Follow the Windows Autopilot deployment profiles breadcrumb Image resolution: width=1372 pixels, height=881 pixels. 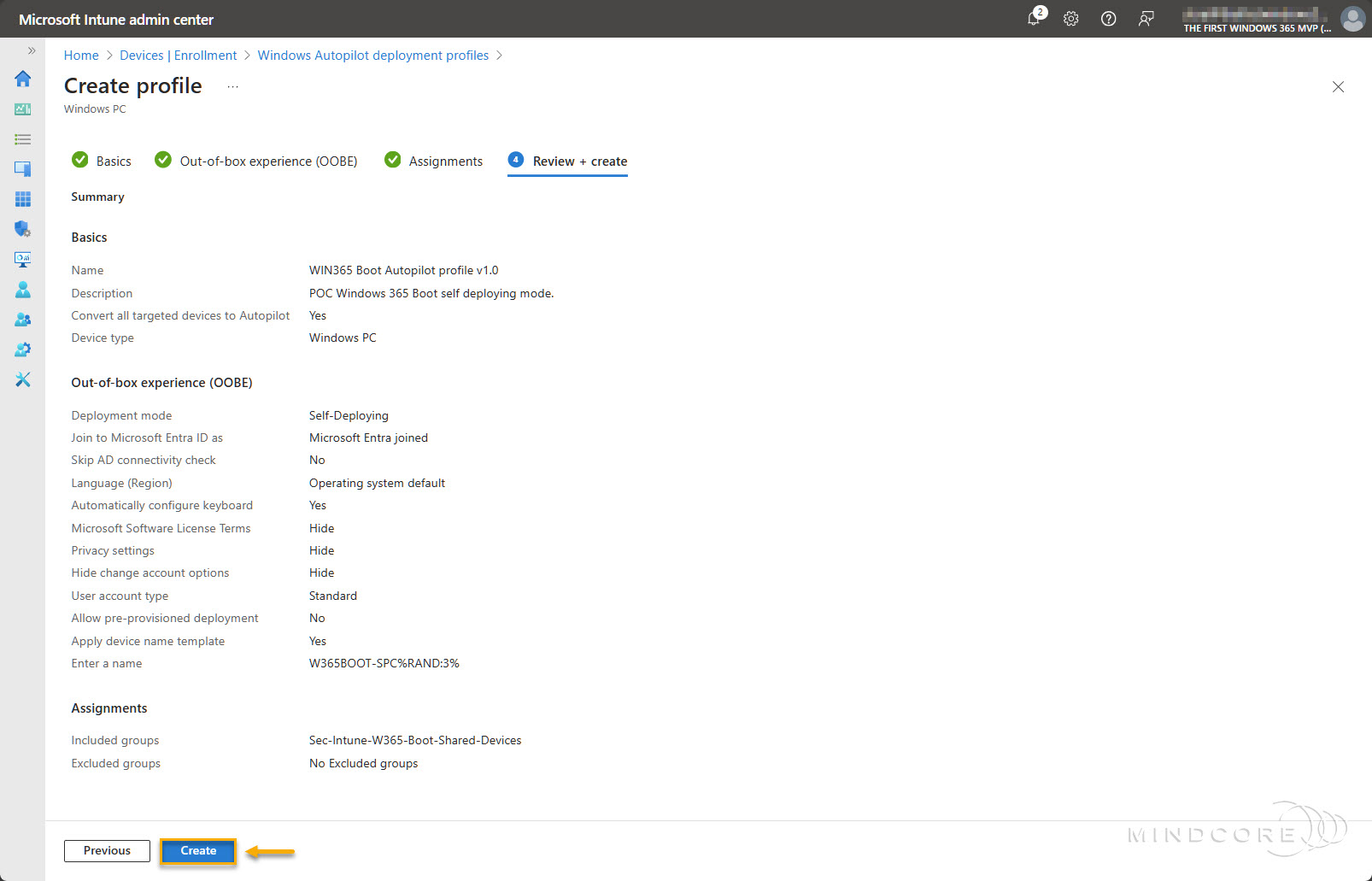373,56
